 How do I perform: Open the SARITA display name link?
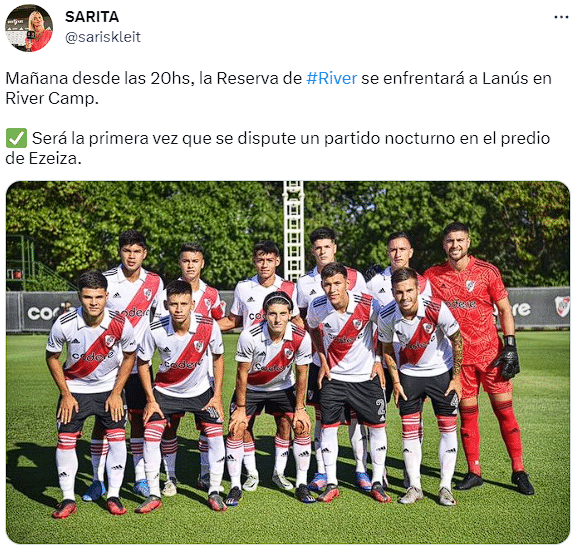(92, 17)
